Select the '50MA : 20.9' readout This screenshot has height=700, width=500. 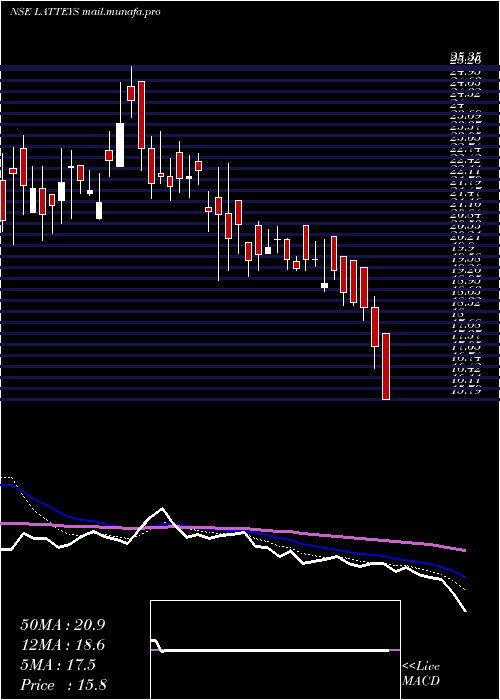coord(62,625)
